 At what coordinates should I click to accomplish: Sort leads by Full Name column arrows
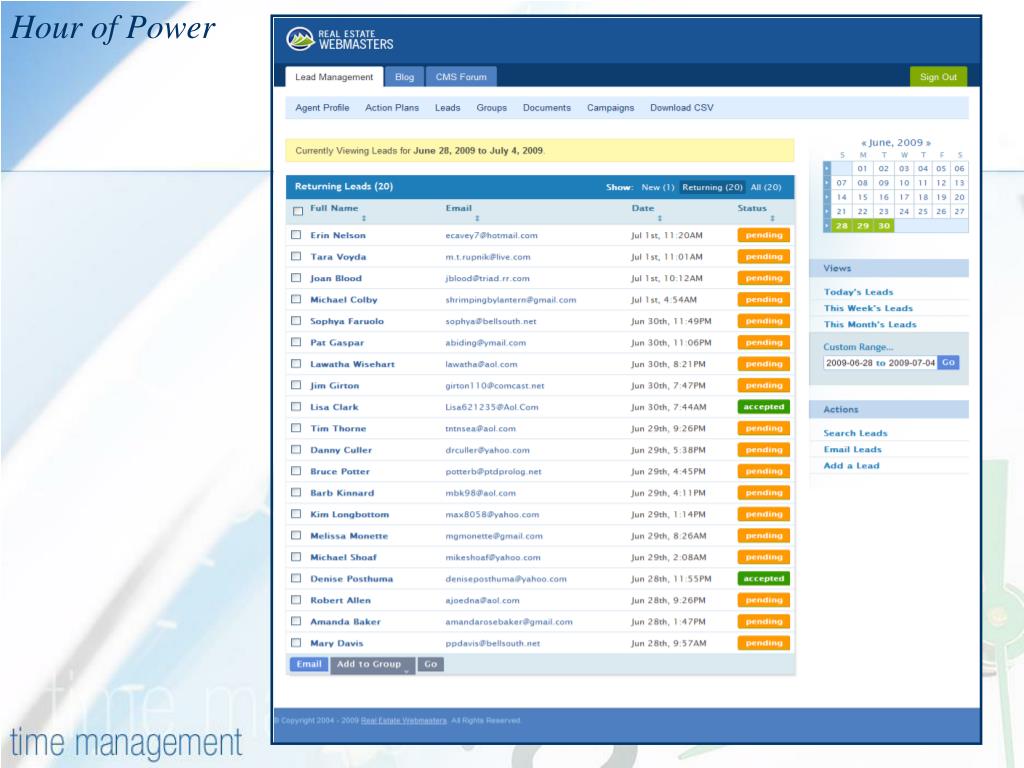point(364,219)
